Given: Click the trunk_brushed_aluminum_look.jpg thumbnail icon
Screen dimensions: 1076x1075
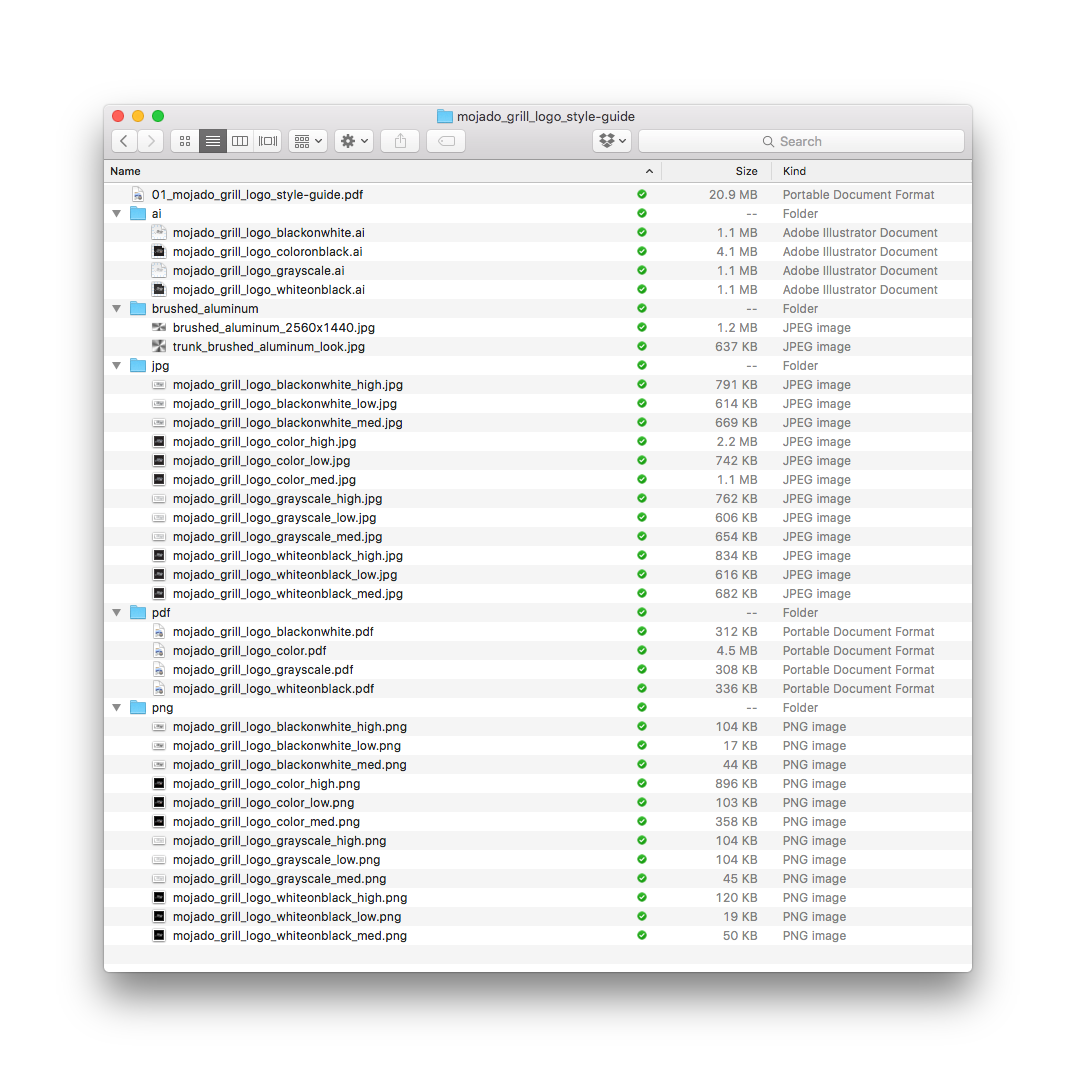Looking at the screenshot, I should (159, 346).
